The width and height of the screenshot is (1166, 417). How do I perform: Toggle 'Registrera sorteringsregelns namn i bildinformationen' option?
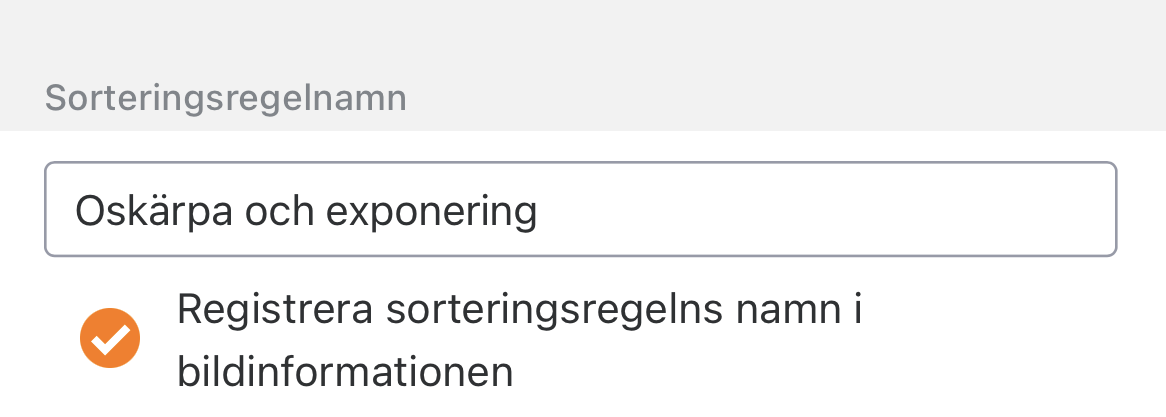coord(110,340)
